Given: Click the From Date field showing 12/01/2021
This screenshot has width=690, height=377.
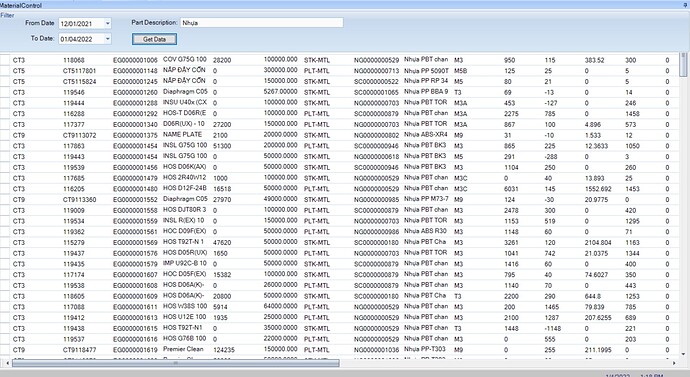Looking at the screenshot, I should (81, 23).
